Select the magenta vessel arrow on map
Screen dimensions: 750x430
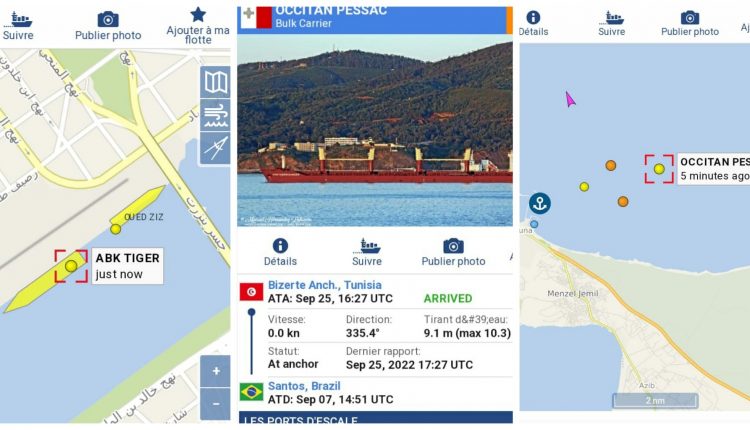coord(570,99)
